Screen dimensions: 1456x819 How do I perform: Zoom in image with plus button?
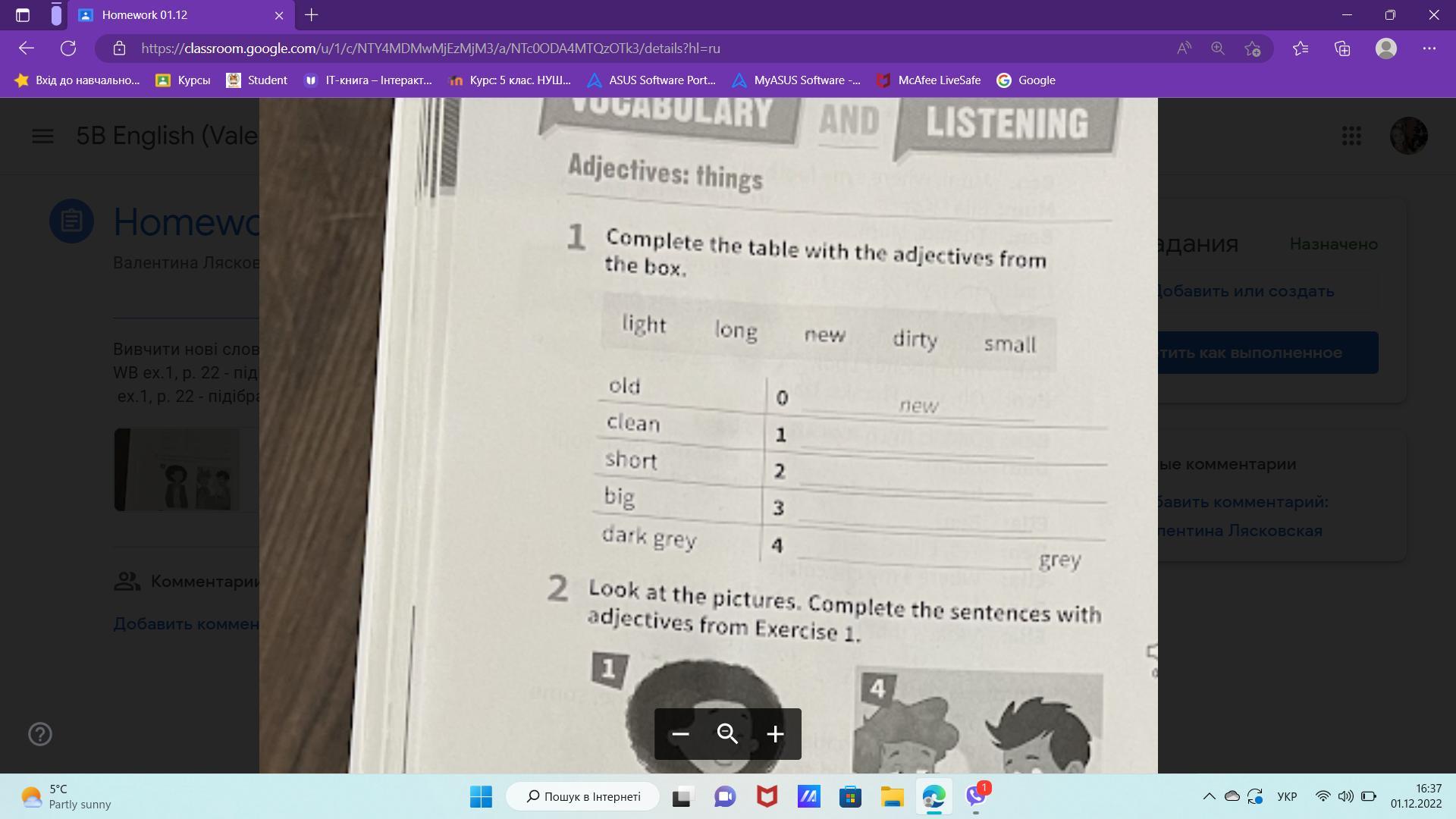pyautogui.click(x=774, y=734)
